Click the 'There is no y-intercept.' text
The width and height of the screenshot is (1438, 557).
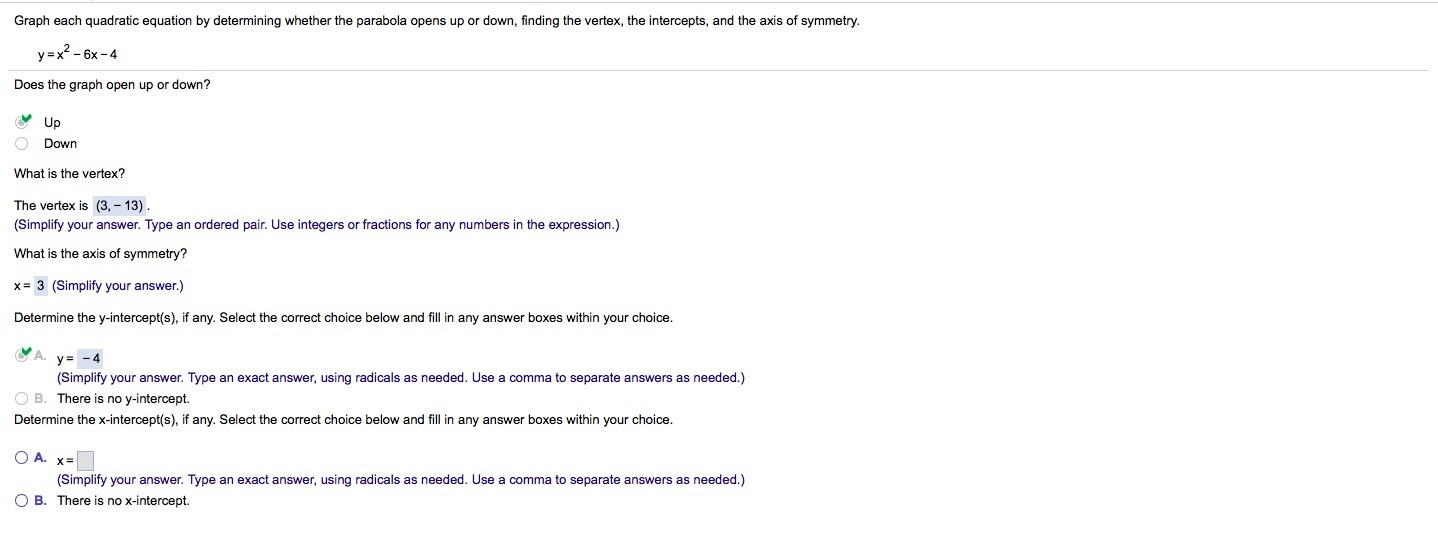pyautogui.click(x=123, y=398)
